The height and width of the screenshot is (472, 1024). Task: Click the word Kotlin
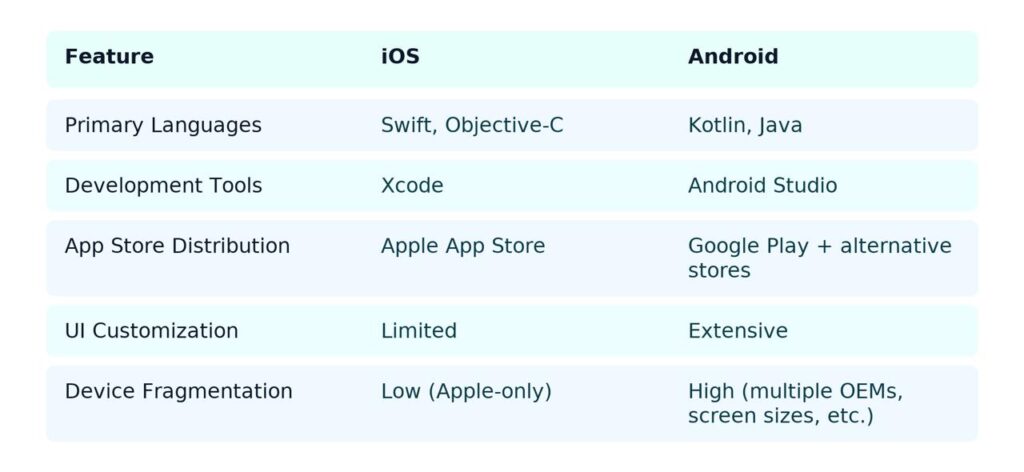(718, 126)
